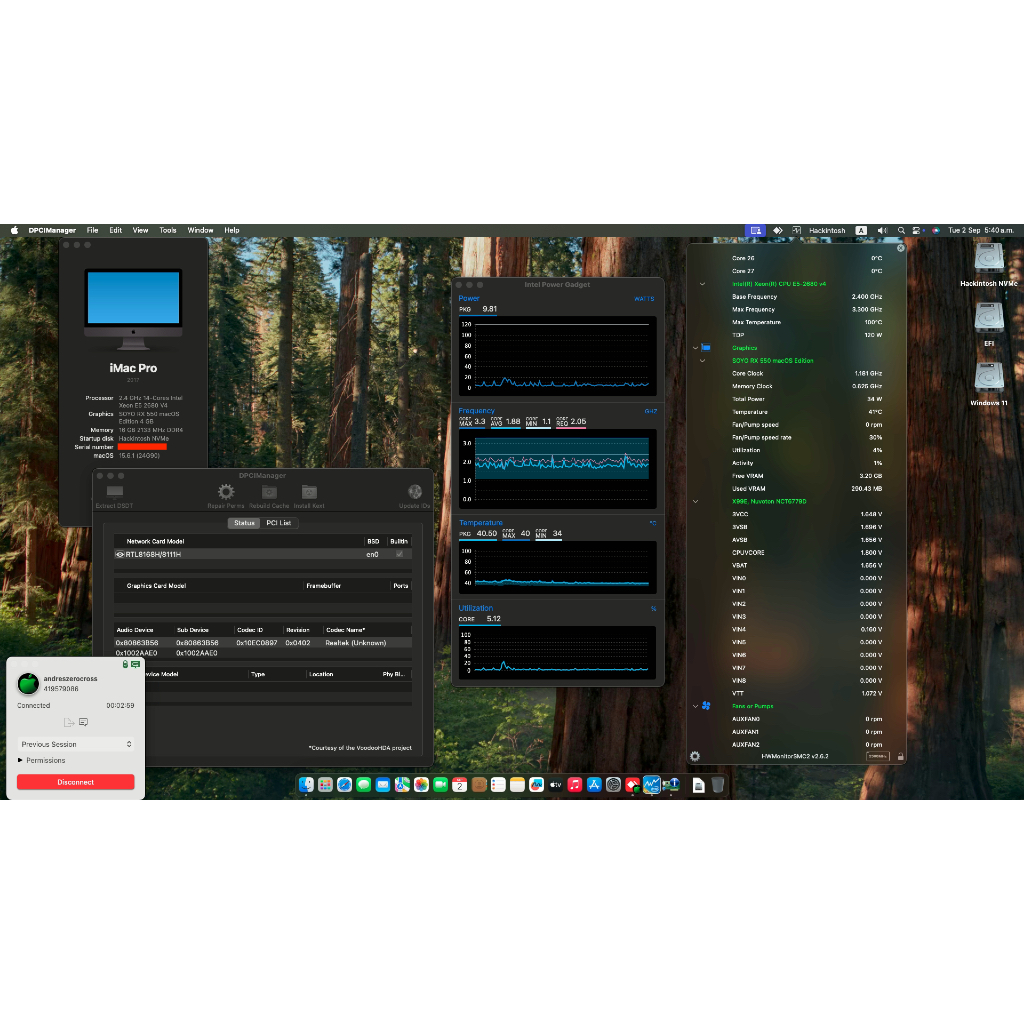Open the EFI drive on desktop

(989, 319)
